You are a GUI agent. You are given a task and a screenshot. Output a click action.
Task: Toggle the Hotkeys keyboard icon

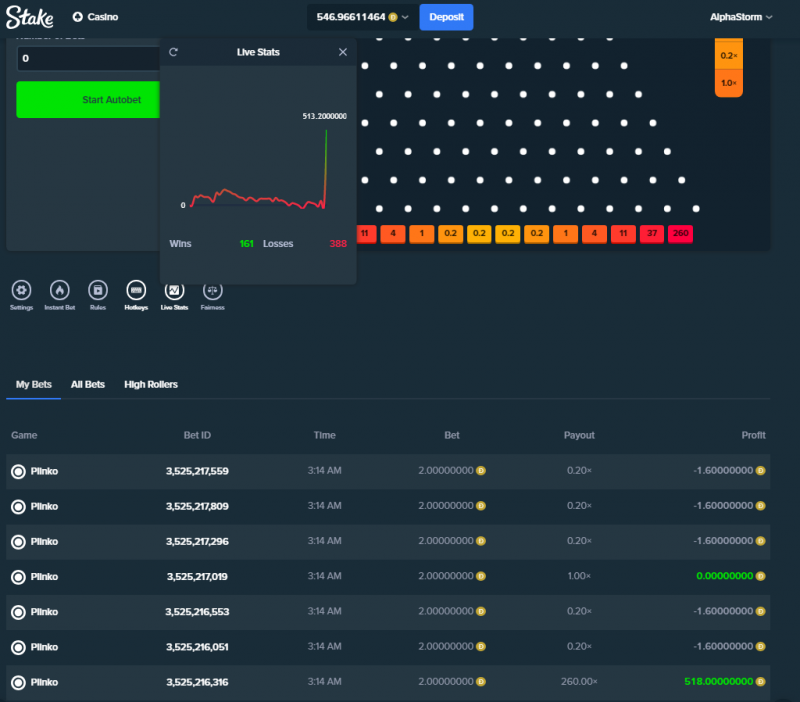click(x=136, y=290)
